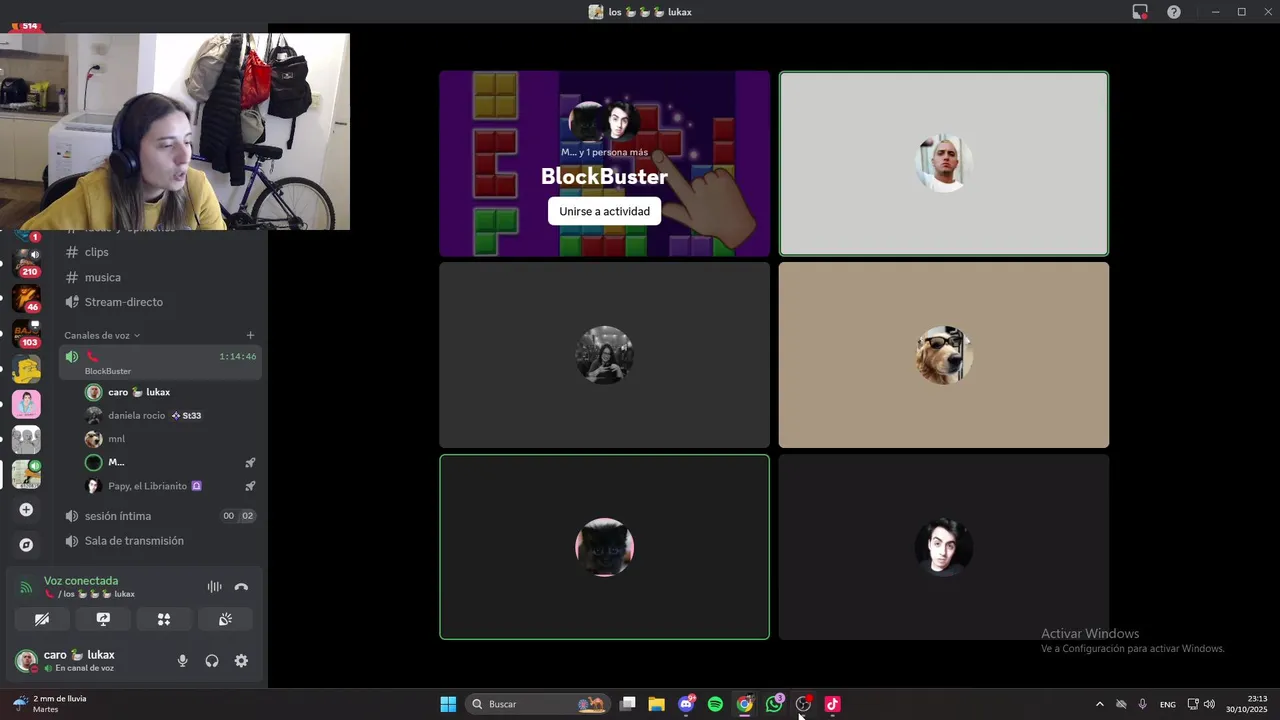
Task: Open WhatsApp from the taskbar
Action: point(774,704)
